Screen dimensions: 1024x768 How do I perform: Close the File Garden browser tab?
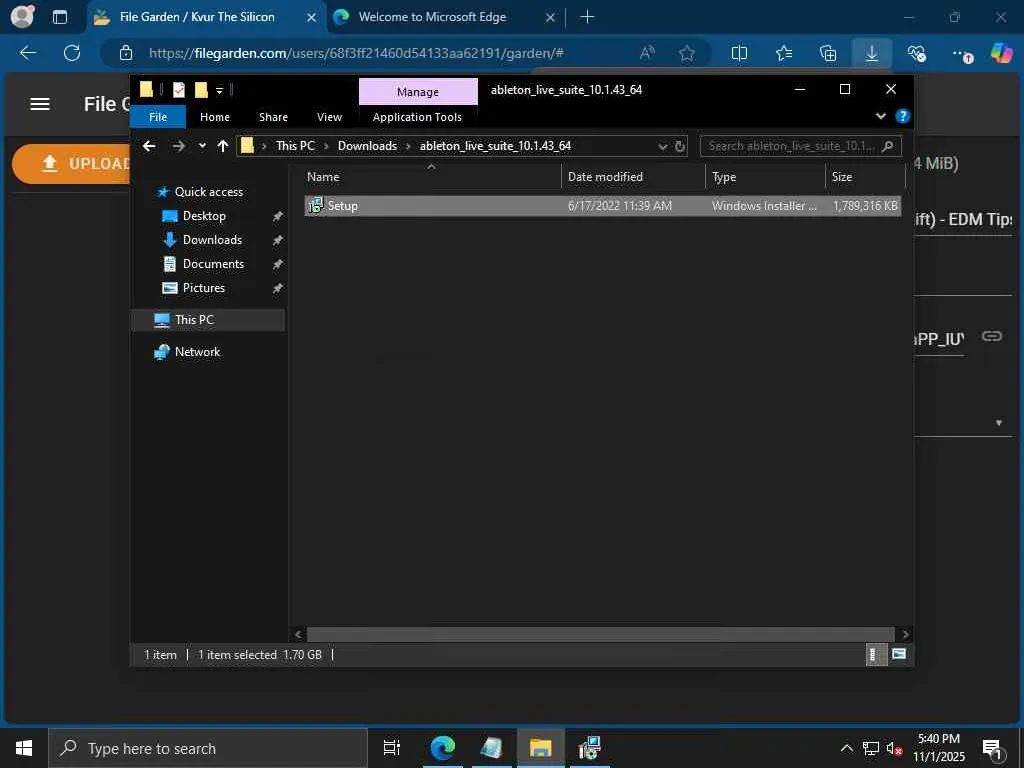click(x=312, y=18)
